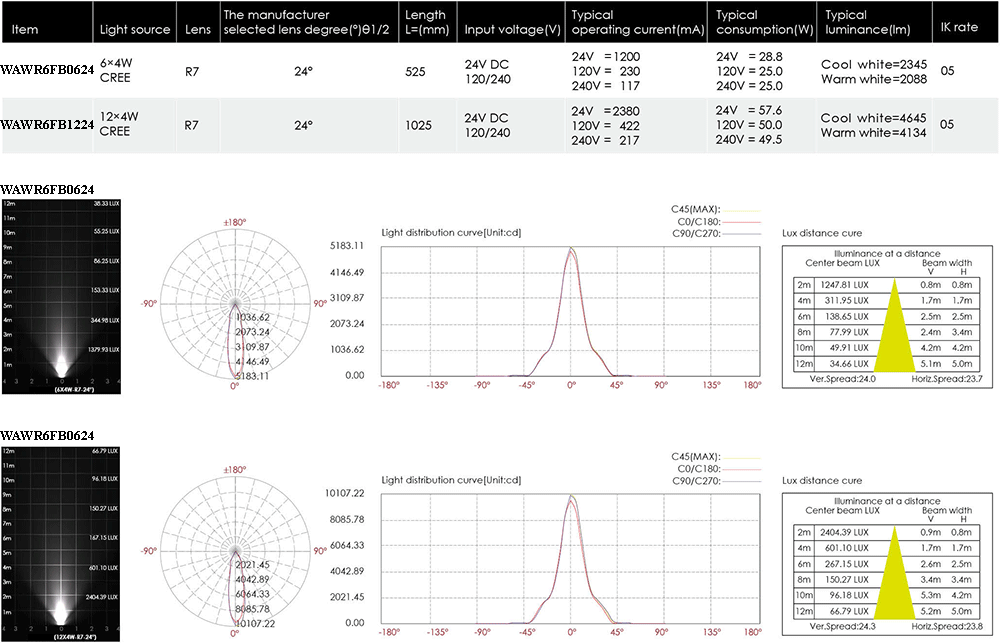Select the '1247.81 LUX' center beam value

[844, 285]
